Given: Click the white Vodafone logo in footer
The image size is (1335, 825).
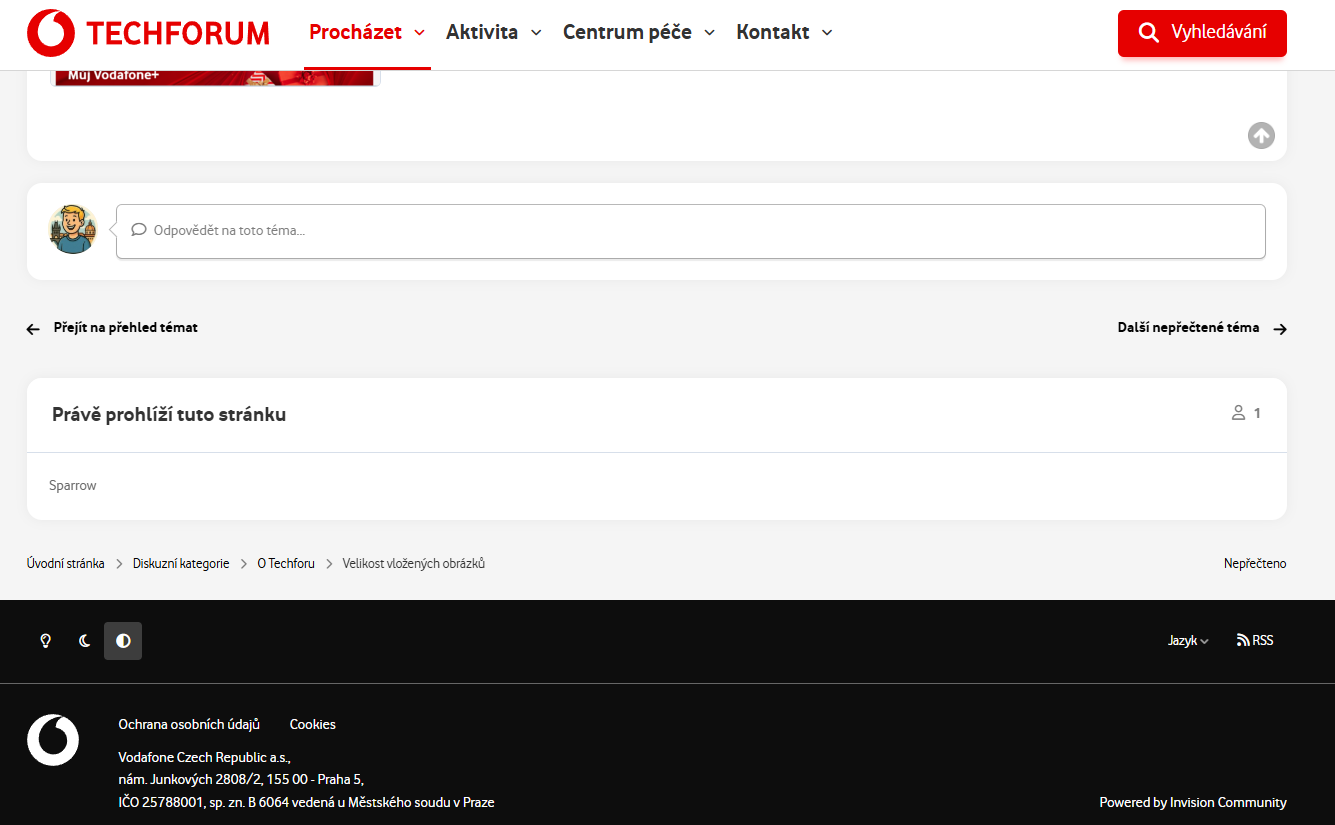Looking at the screenshot, I should (x=53, y=740).
